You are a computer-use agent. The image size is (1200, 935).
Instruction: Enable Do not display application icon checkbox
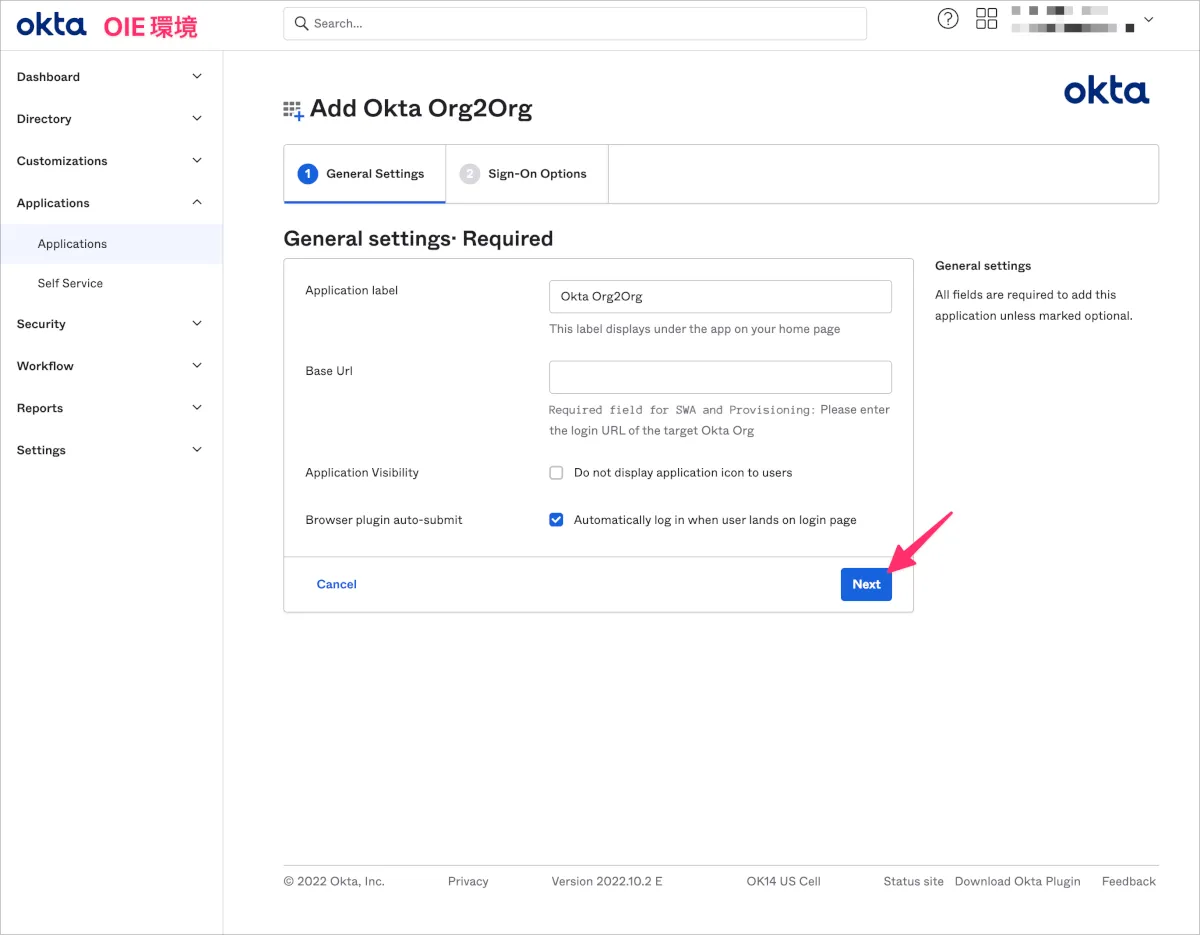tap(557, 473)
